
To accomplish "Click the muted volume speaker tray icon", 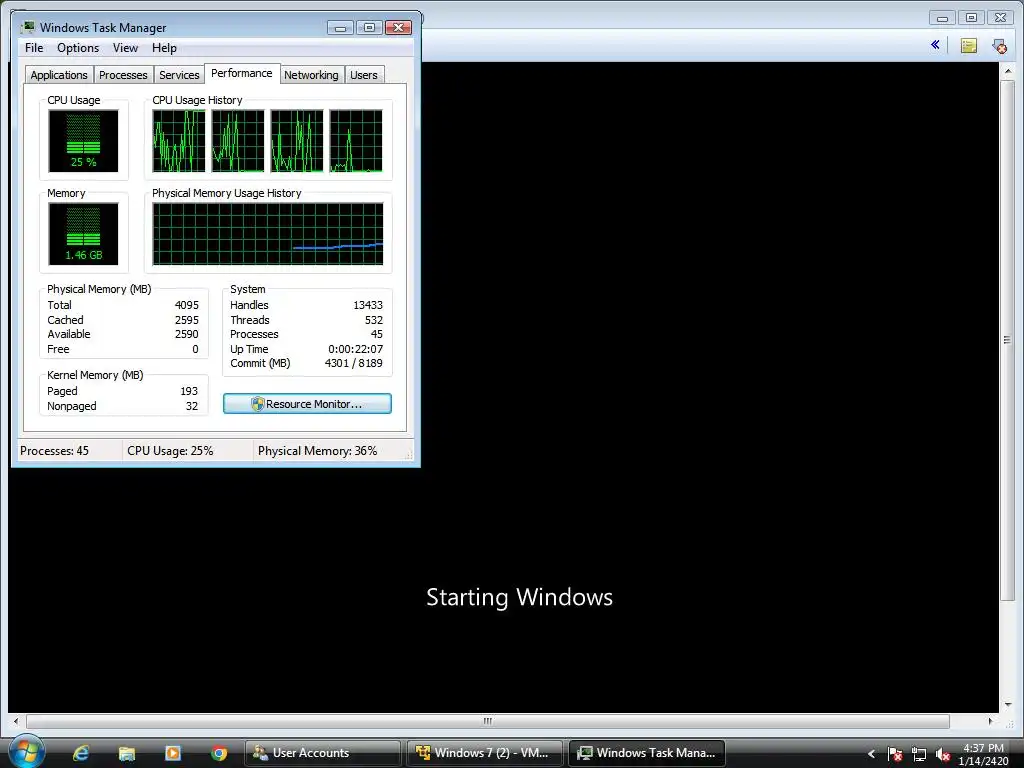I will [942, 754].
